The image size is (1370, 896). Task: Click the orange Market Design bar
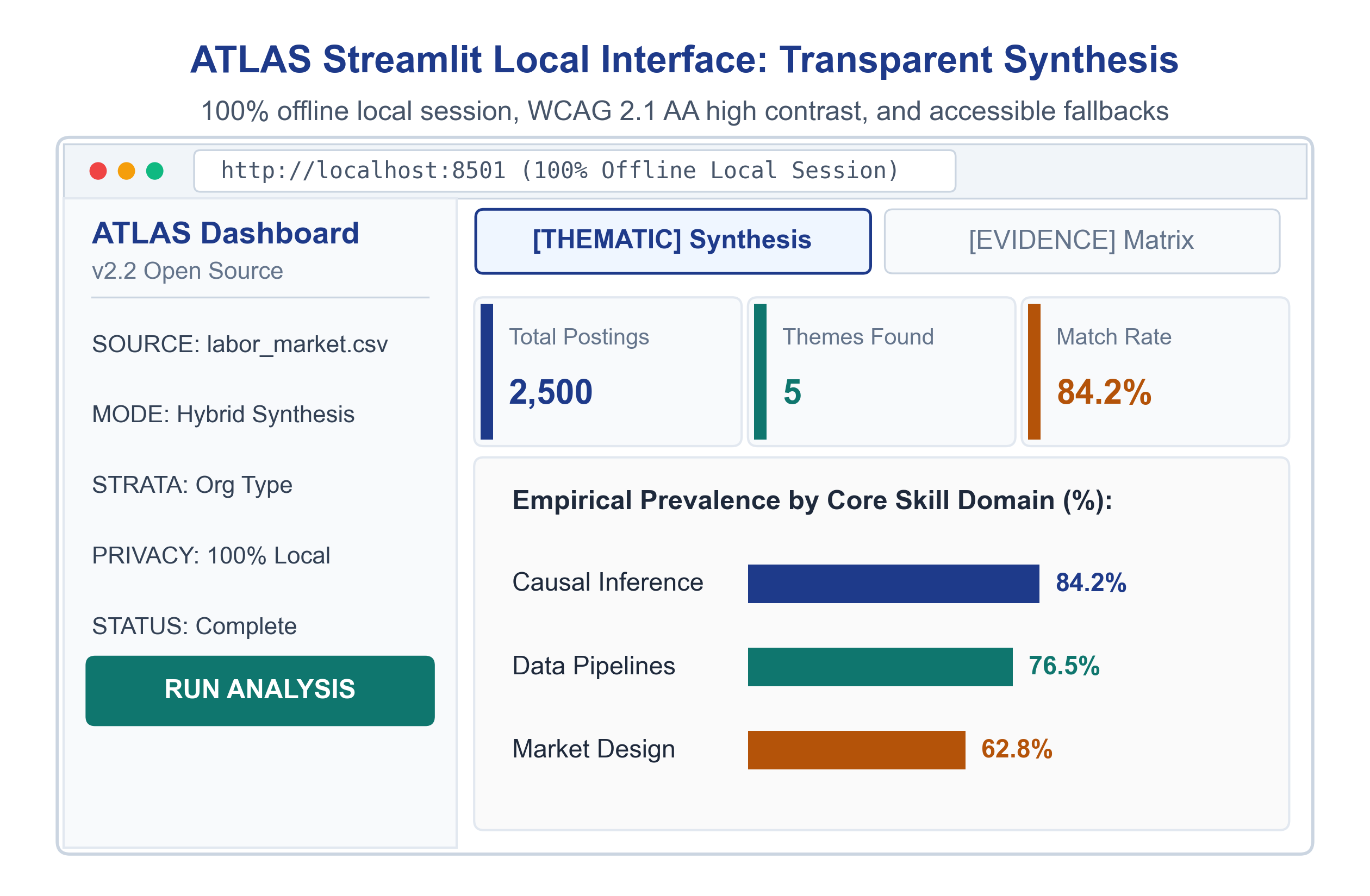(x=857, y=750)
